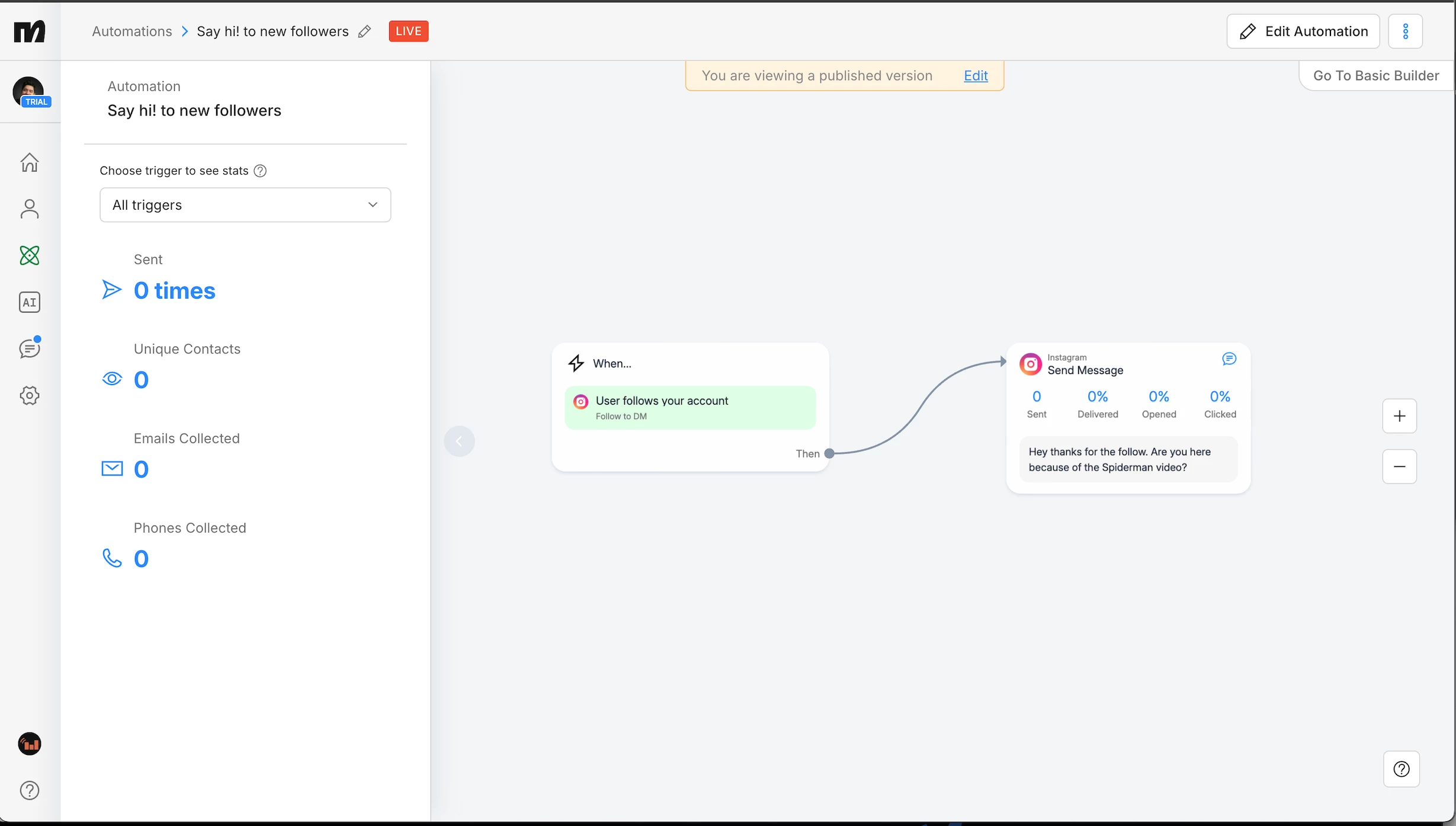Open Live Chat messages icon

[30, 349]
